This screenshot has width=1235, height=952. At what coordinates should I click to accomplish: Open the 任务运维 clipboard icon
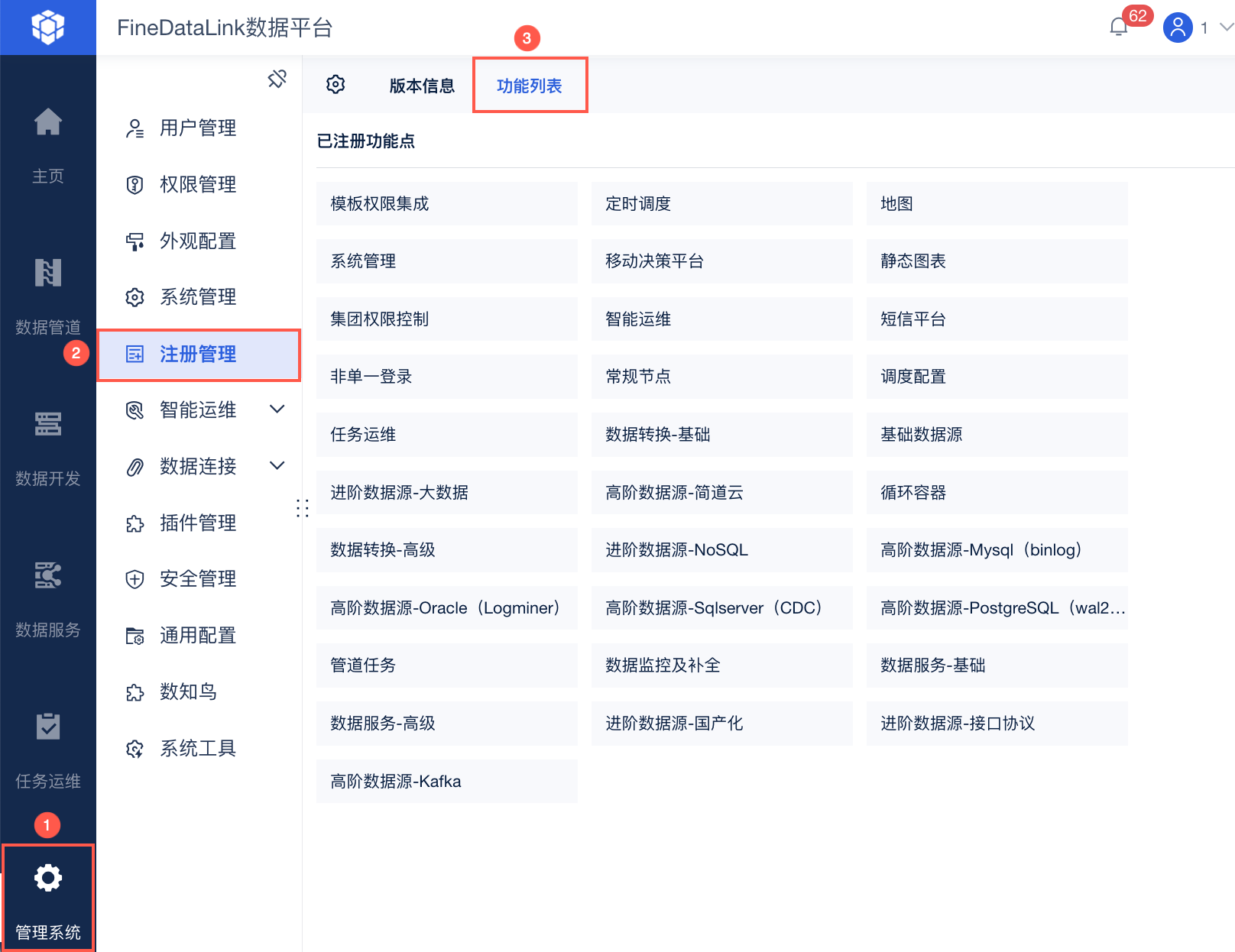click(x=48, y=727)
